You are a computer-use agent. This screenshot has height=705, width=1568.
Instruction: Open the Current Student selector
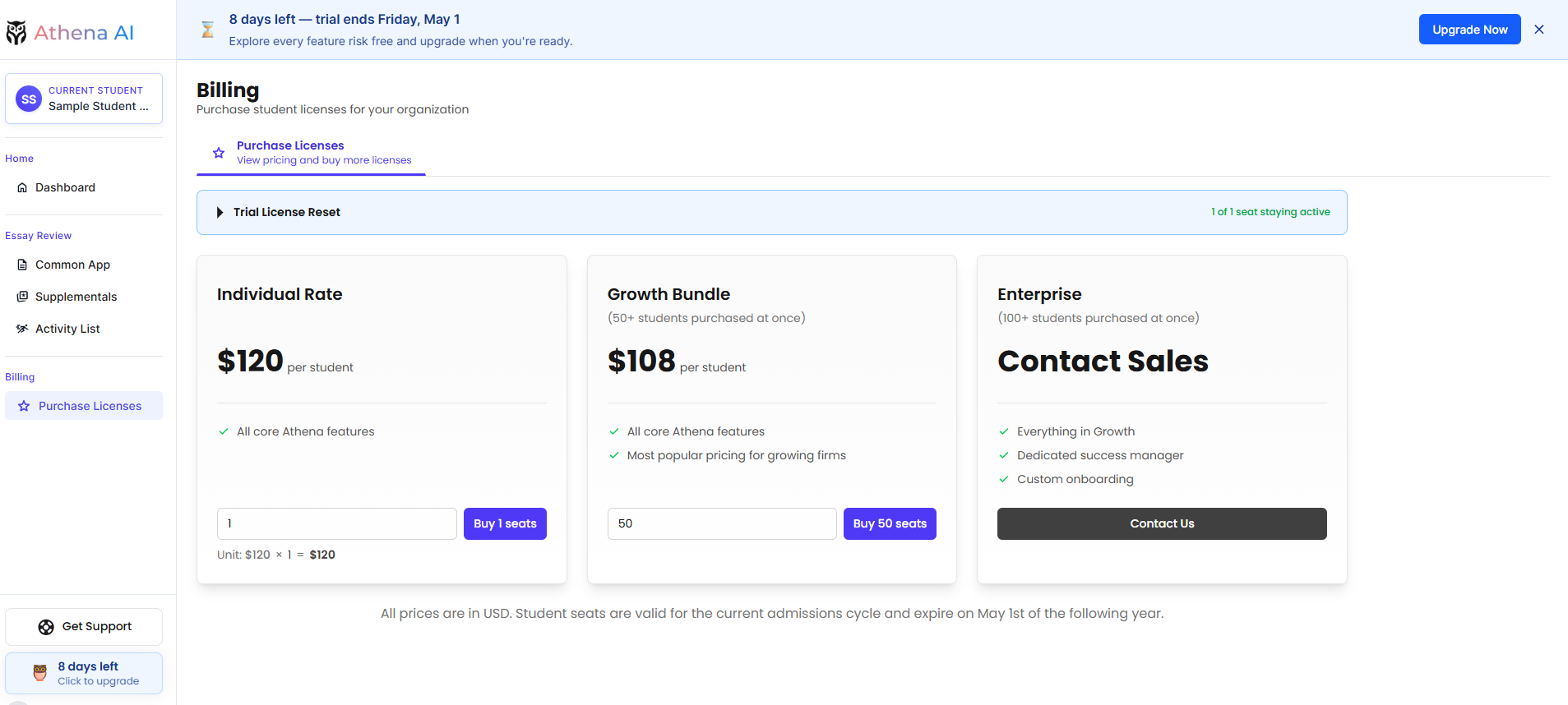pos(84,99)
